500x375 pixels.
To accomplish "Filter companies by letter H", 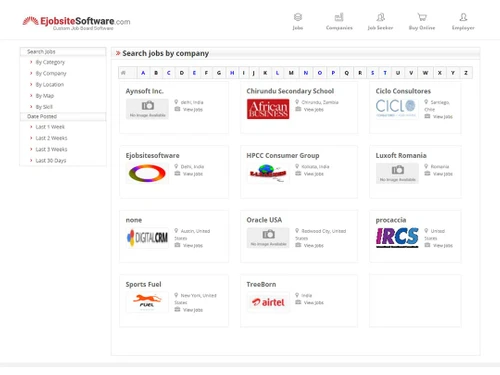I will coord(232,73).
